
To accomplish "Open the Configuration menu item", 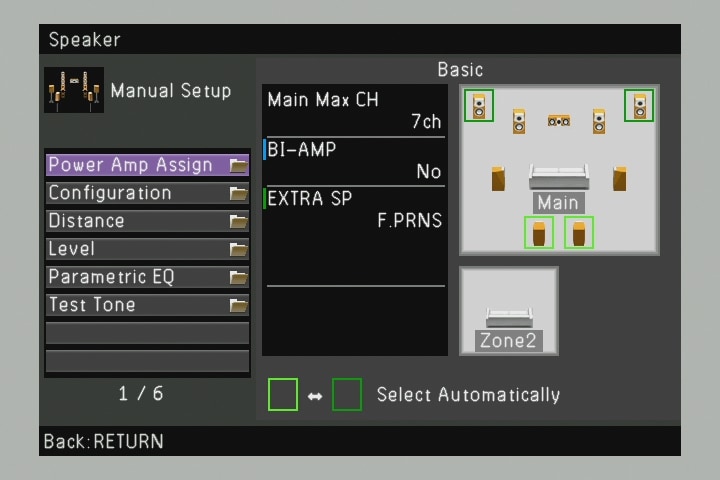I will tap(147, 193).
